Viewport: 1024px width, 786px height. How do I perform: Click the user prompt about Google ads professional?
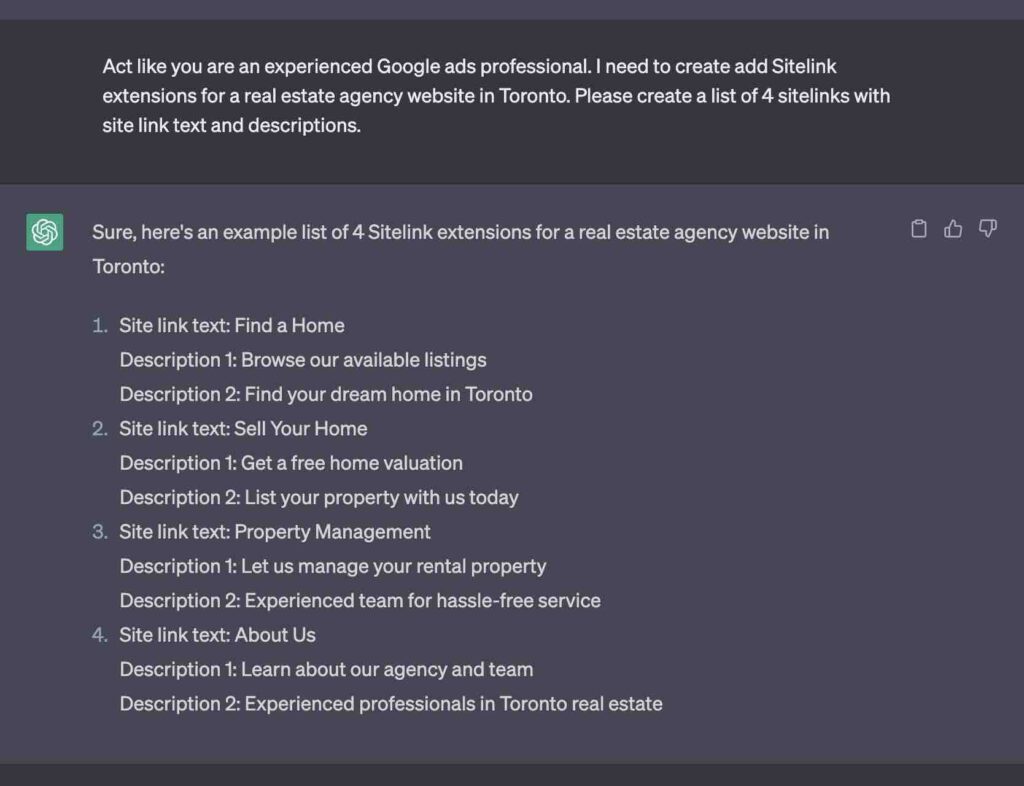point(496,95)
